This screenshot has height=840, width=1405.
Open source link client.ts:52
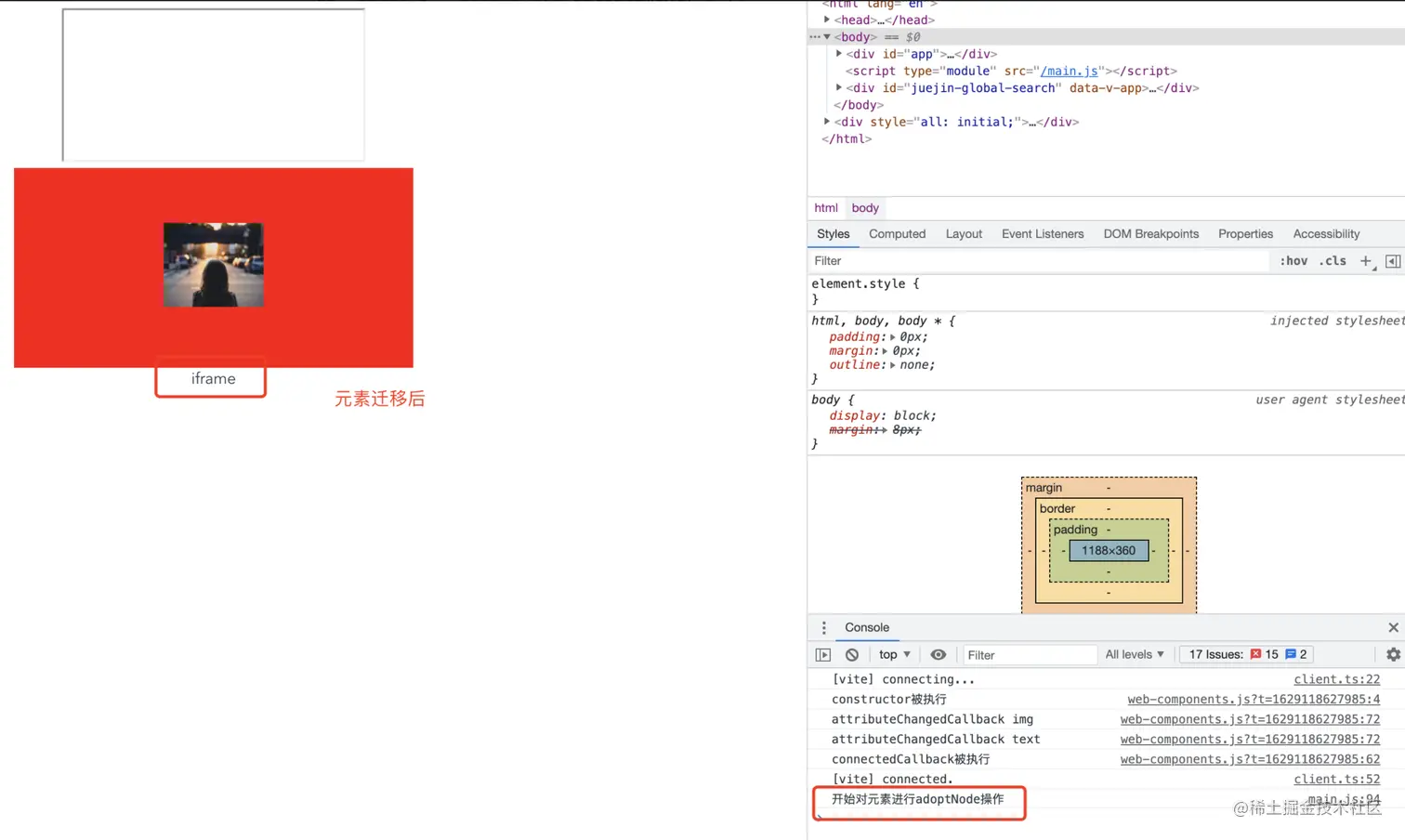tap(1336, 780)
